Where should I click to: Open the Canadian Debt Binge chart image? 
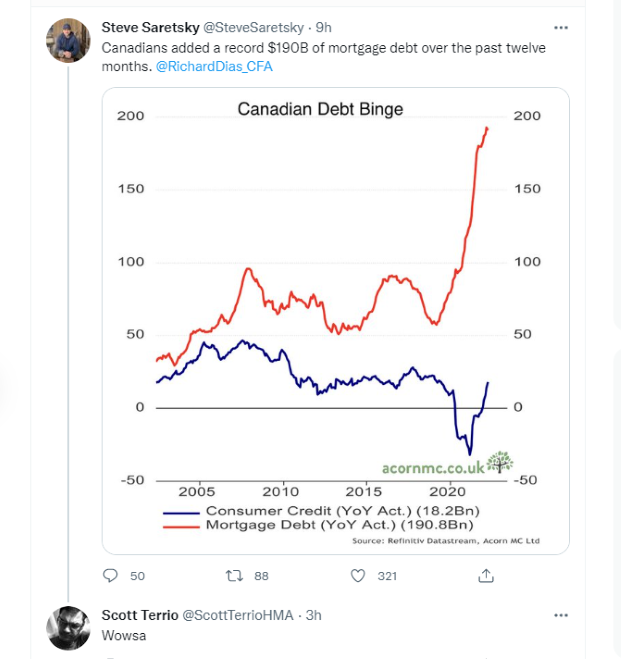pyautogui.click(x=336, y=321)
